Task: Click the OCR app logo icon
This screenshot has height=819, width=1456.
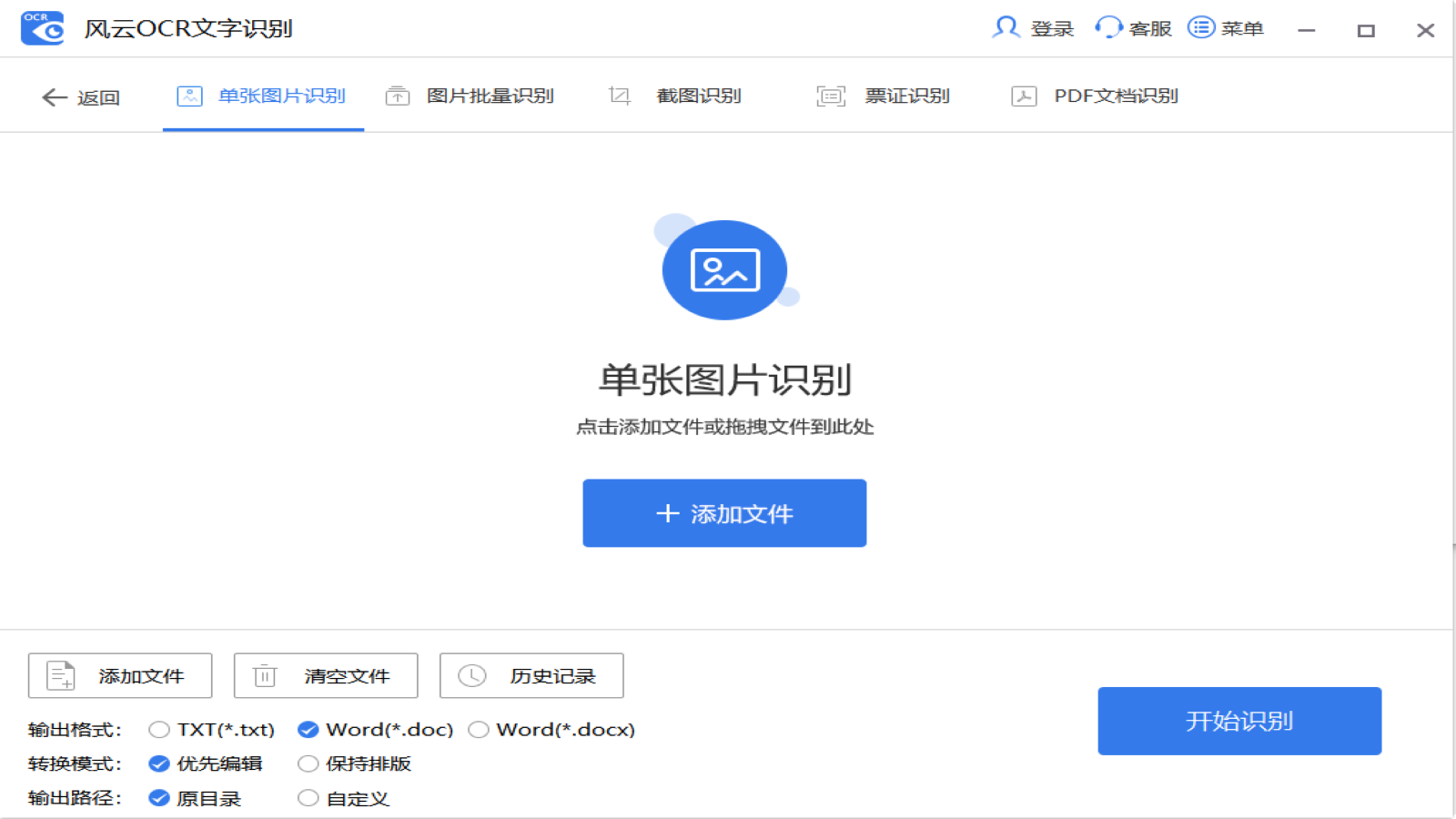Action: click(x=41, y=27)
